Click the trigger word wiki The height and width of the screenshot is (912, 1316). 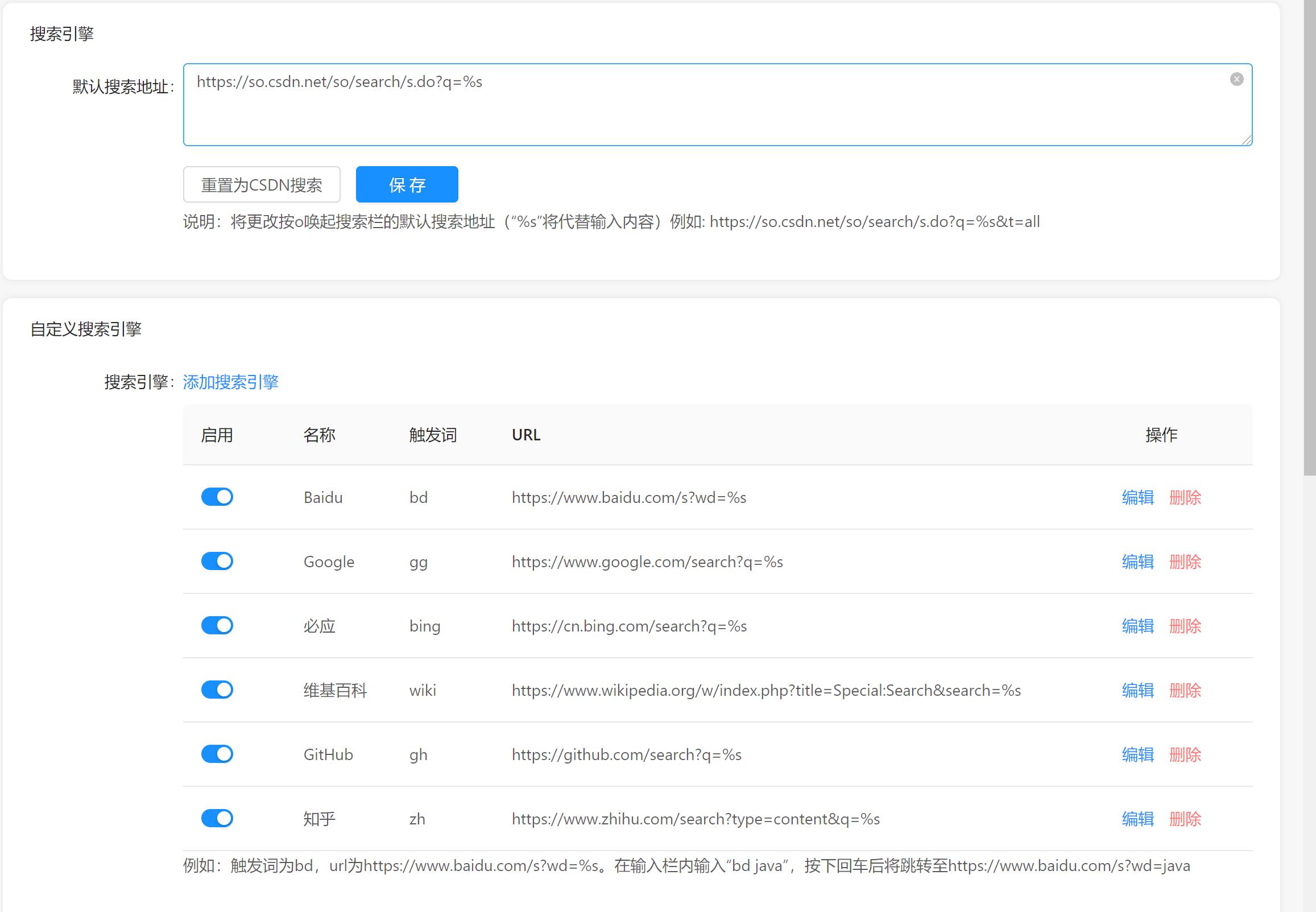[423, 690]
